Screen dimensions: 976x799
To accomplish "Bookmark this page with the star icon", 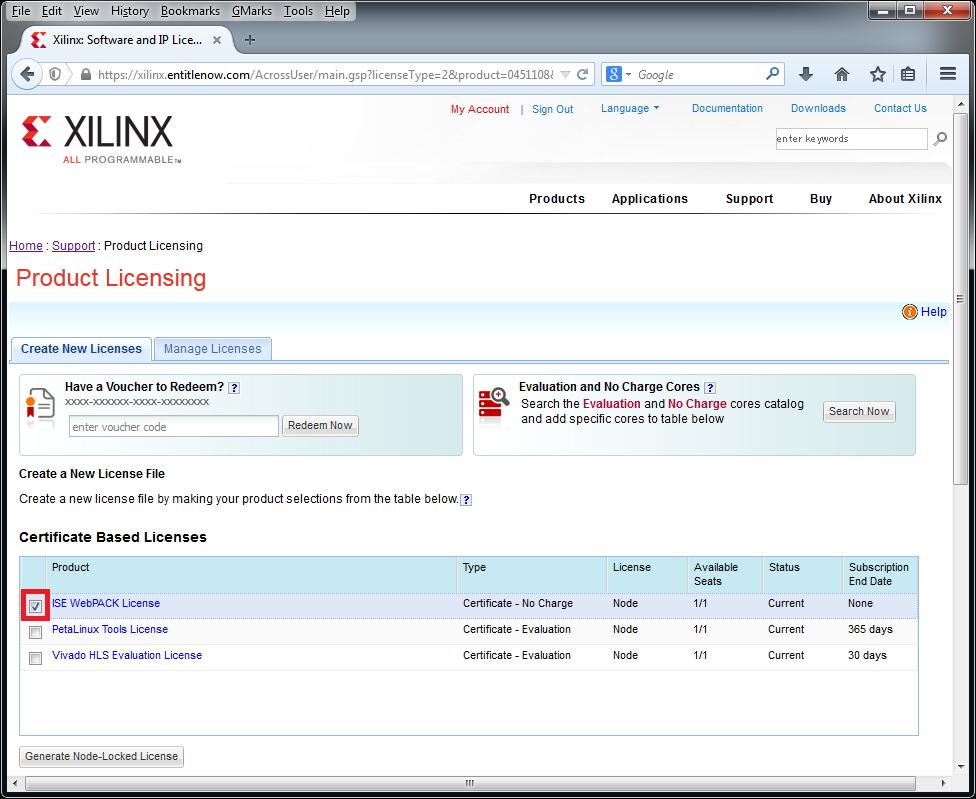I will coord(878,75).
